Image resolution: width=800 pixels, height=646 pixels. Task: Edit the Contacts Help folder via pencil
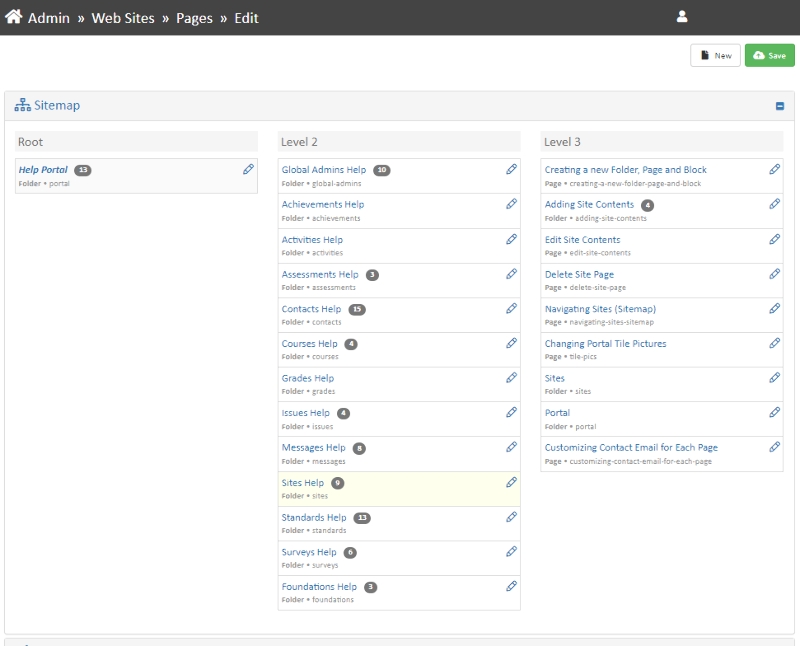point(511,309)
